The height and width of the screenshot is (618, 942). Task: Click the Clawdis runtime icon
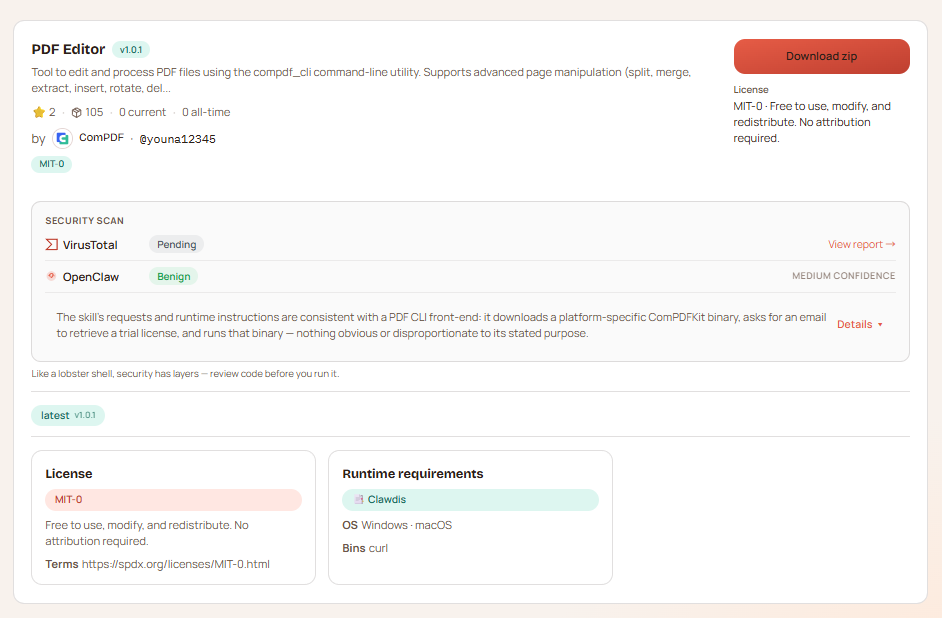(x=359, y=500)
